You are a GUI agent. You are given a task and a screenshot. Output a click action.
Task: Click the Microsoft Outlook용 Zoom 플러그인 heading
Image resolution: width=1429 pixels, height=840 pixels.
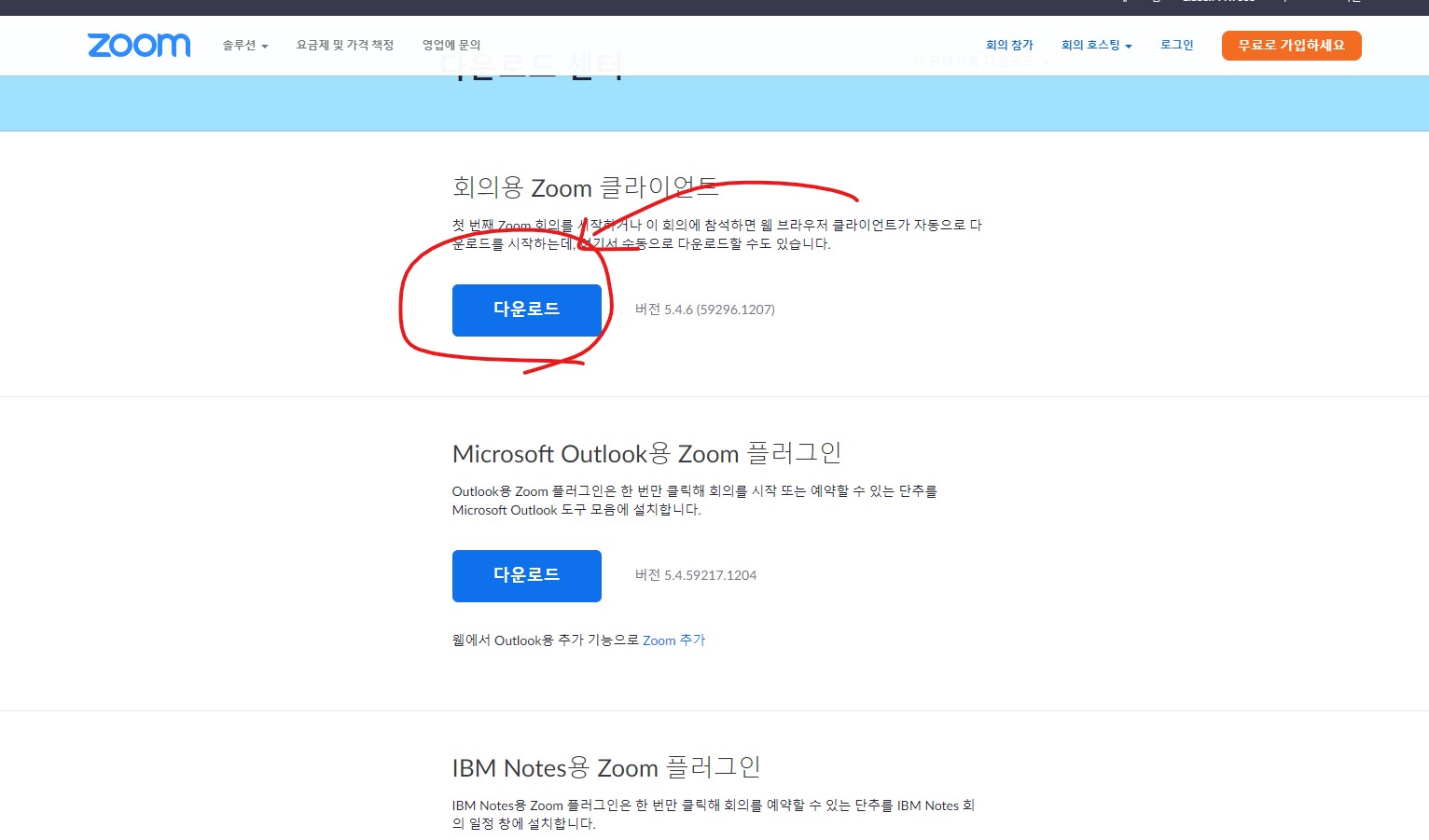(x=647, y=453)
